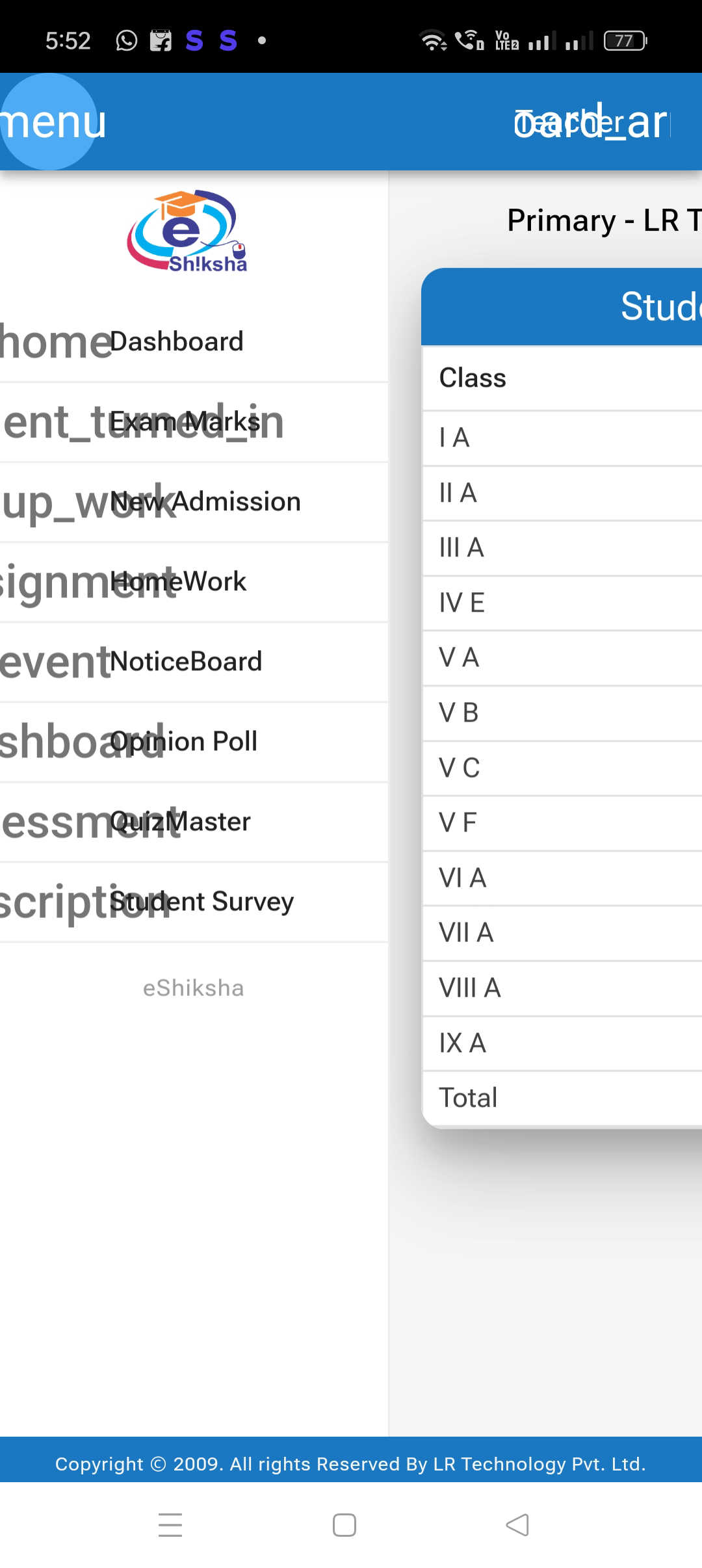Click the eShiksha text below the menu
Viewport: 702px width, 1568px height.
pyautogui.click(x=194, y=988)
